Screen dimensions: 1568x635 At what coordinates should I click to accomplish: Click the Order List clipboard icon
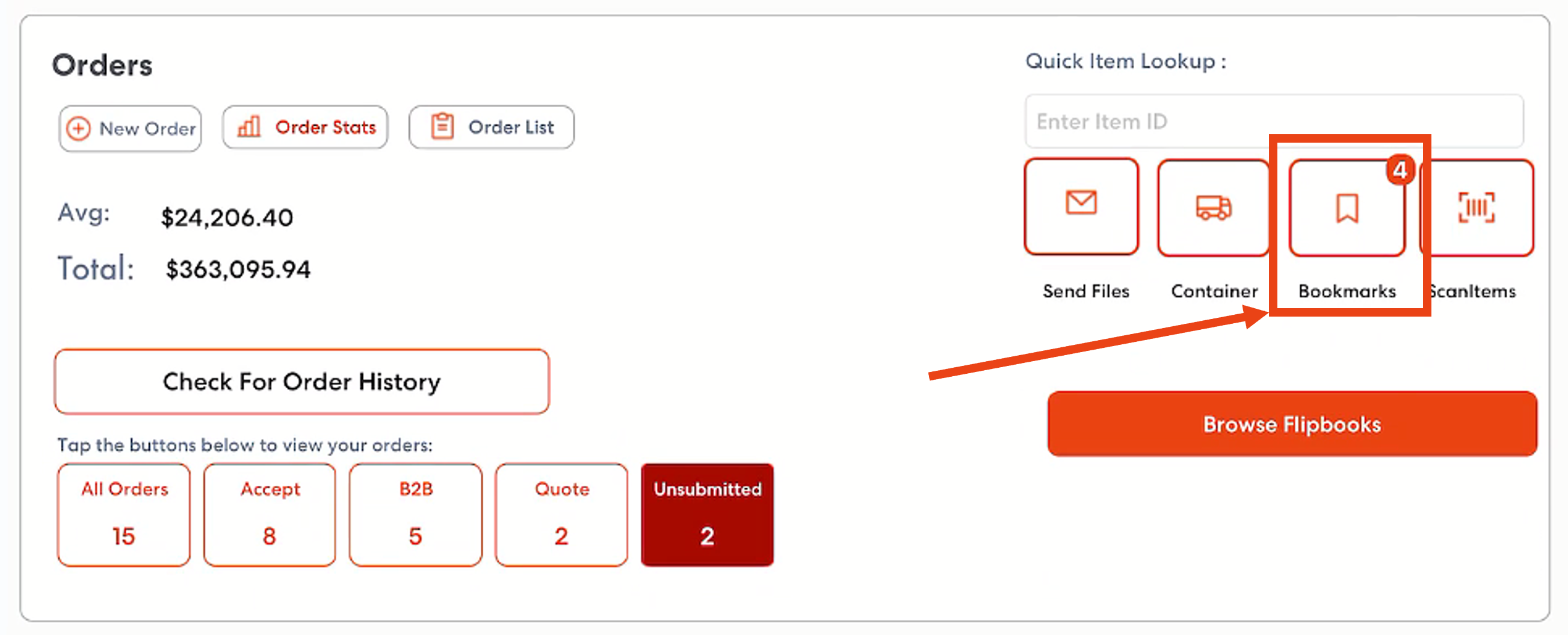442,126
